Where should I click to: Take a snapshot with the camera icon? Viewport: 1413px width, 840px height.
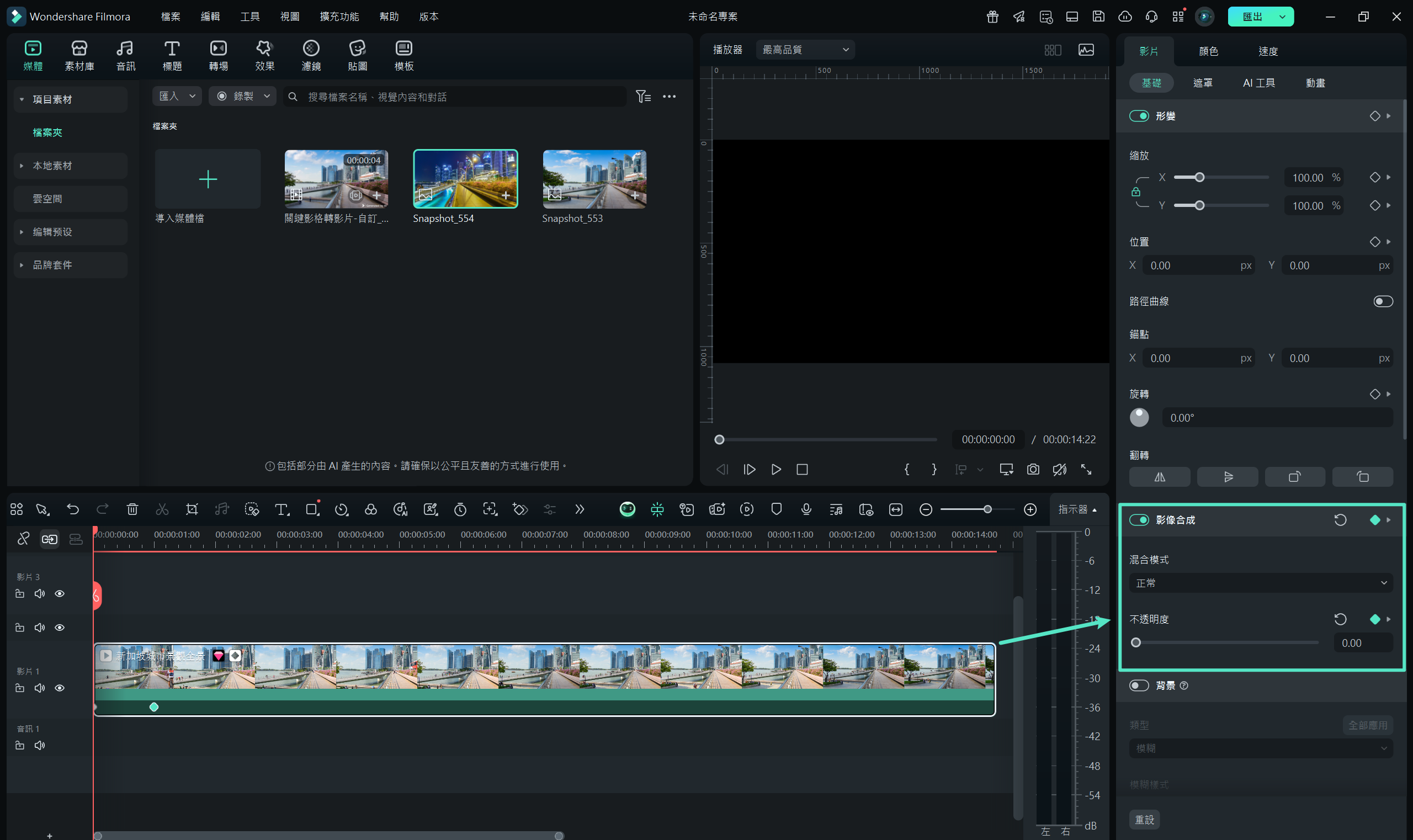(x=1033, y=469)
